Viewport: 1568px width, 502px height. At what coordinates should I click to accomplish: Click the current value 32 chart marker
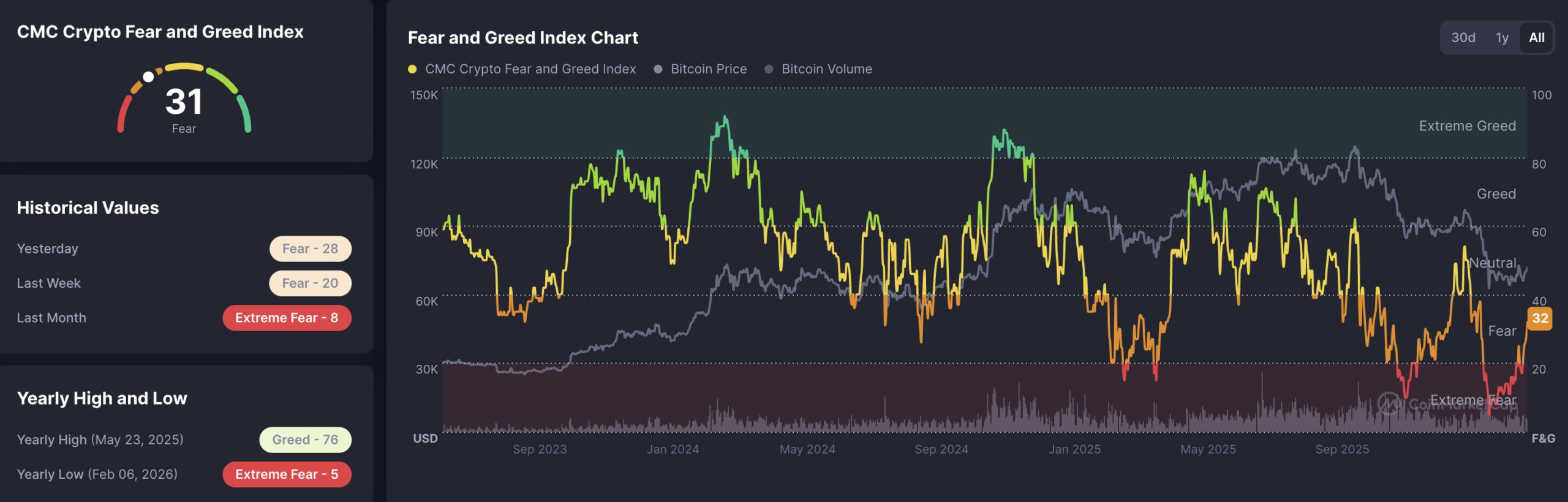(x=1540, y=318)
